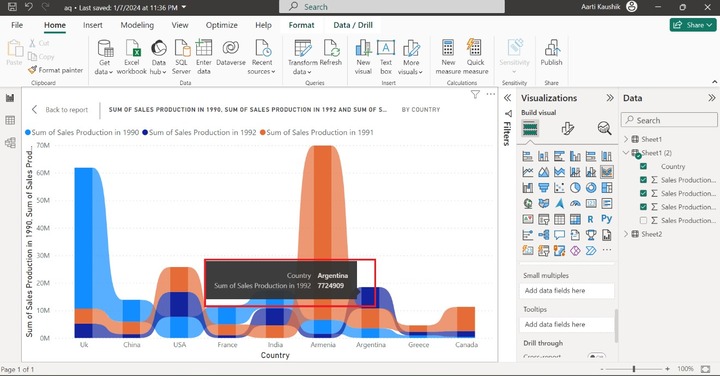Select the Ribbon chart visual
The image size is (720, 376).
(x=607, y=172)
